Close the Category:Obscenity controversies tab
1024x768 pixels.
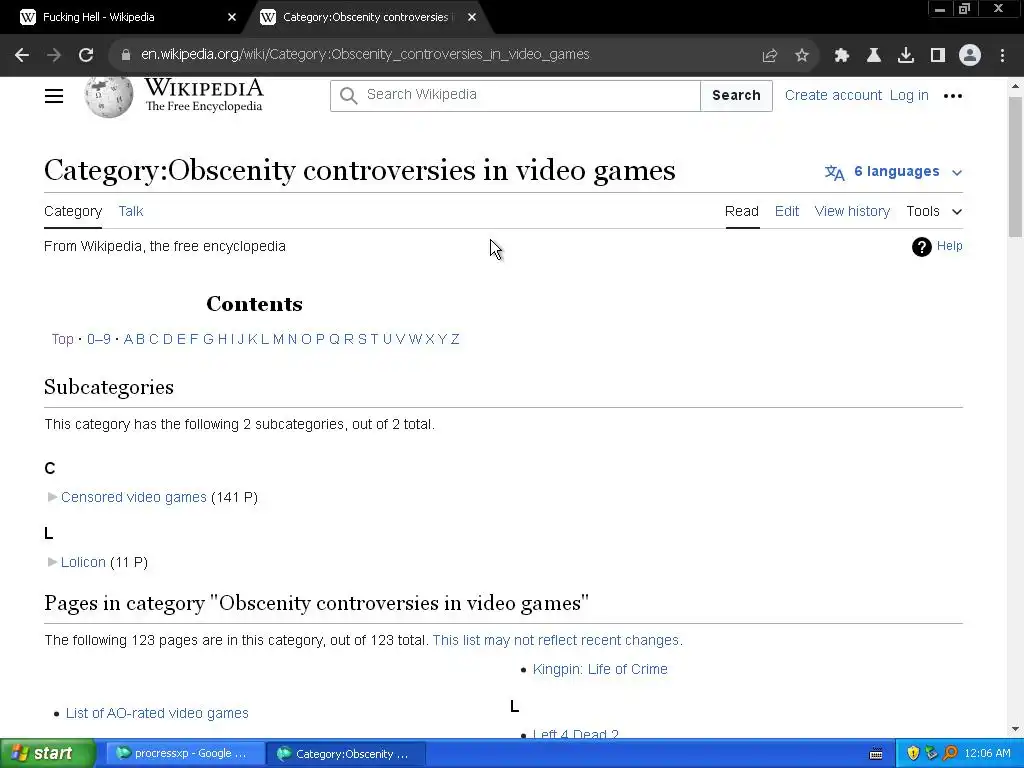pyautogui.click(x=472, y=18)
